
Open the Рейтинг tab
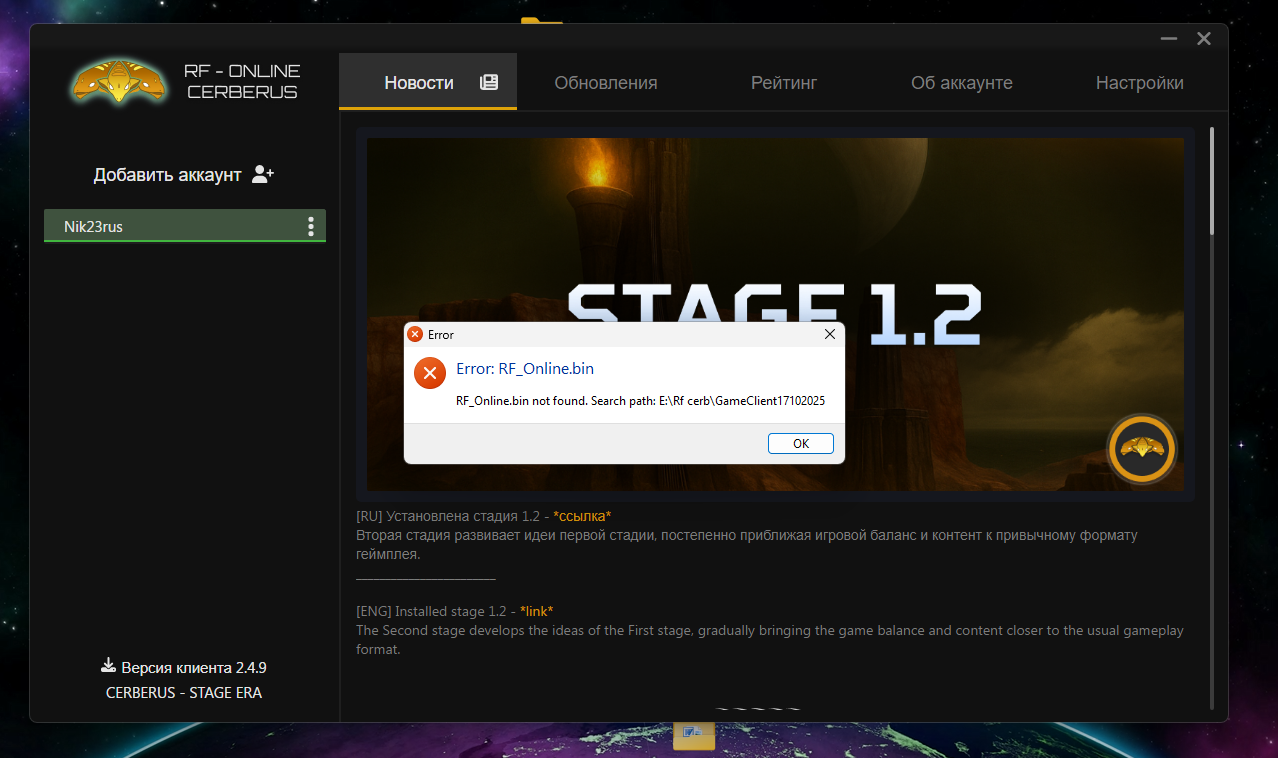[x=784, y=83]
